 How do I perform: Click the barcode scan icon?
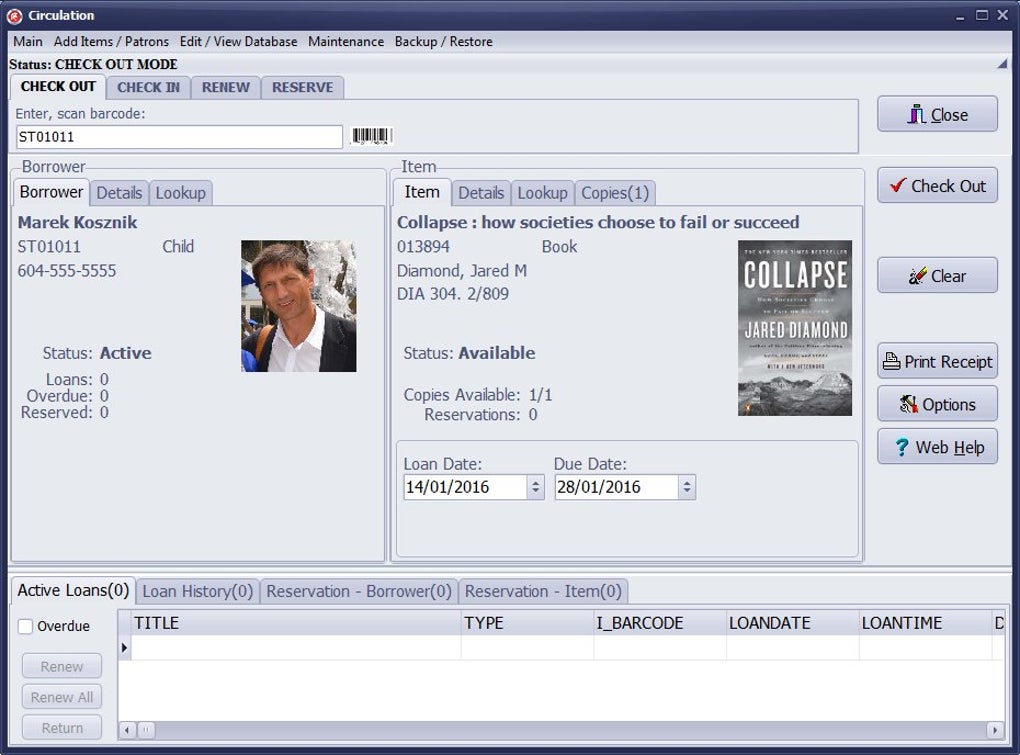coord(371,136)
